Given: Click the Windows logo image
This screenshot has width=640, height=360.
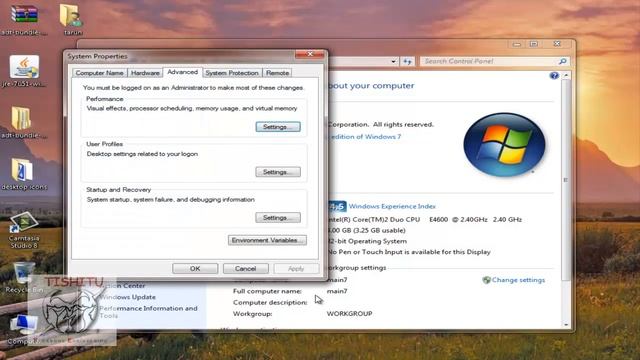Looking at the screenshot, I should point(504,144).
